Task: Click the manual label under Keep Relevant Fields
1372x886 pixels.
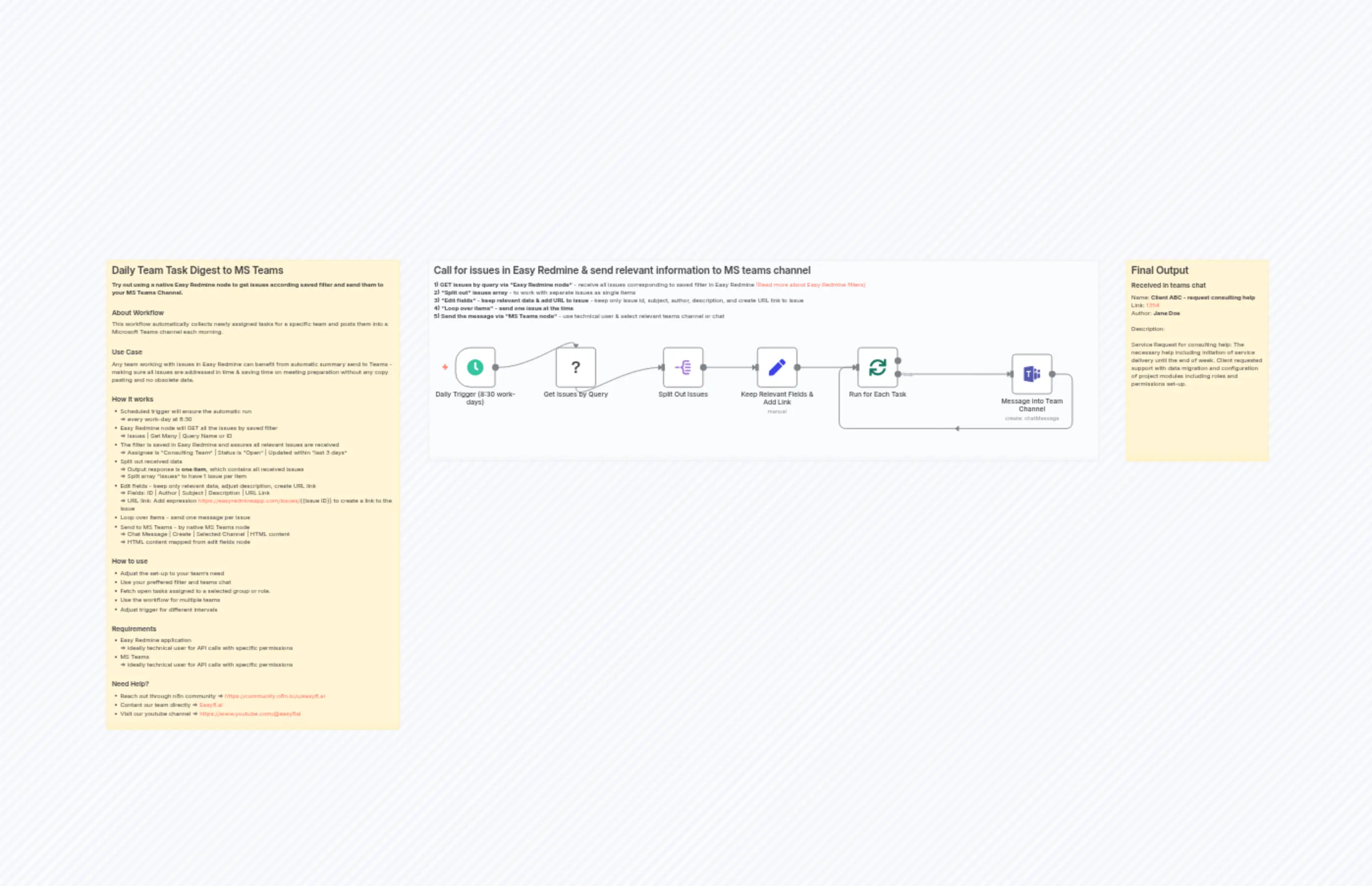Action: point(776,411)
